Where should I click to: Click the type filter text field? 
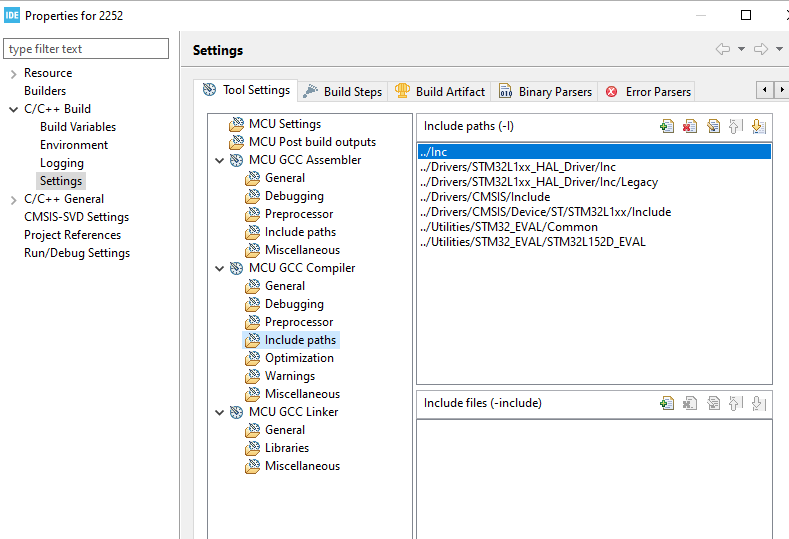[86, 49]
